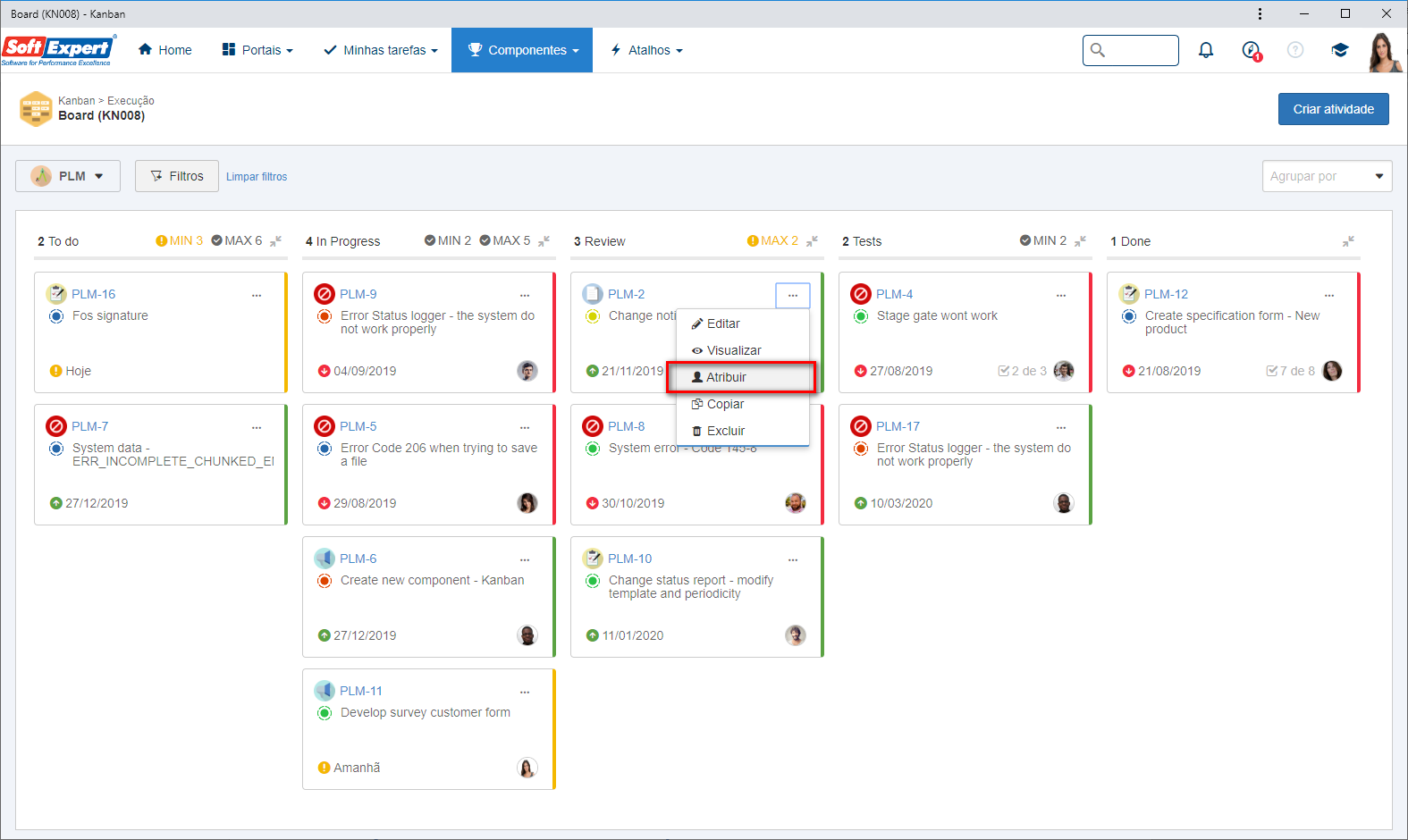Open the notifications bell icon

(x=1206, y=50)
